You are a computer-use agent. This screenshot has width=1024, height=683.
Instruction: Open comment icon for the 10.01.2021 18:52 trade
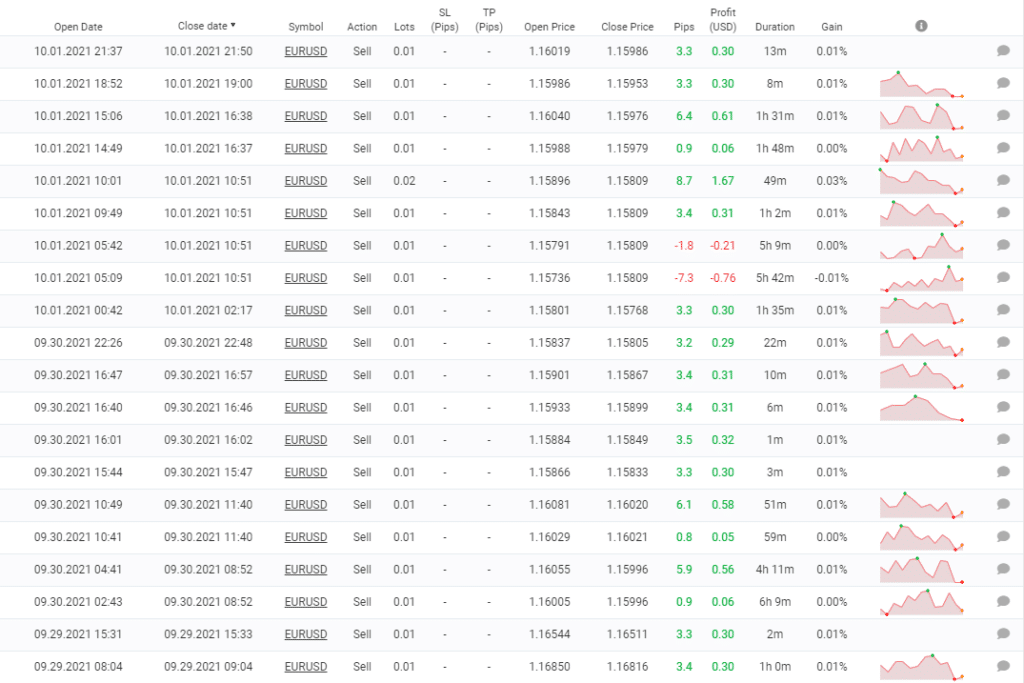pyautogui.click(x=1003, y=84)
